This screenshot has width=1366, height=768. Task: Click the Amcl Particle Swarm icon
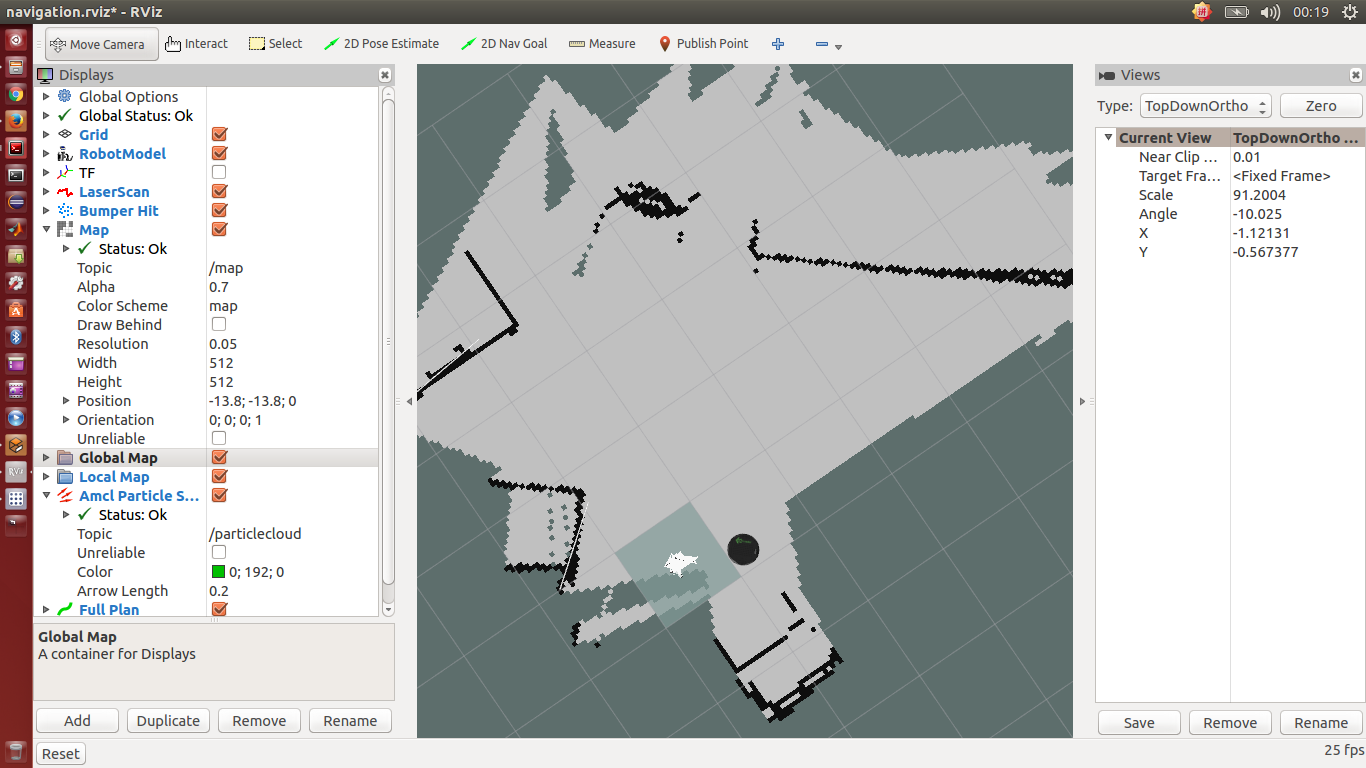click(x=65, y=495)
